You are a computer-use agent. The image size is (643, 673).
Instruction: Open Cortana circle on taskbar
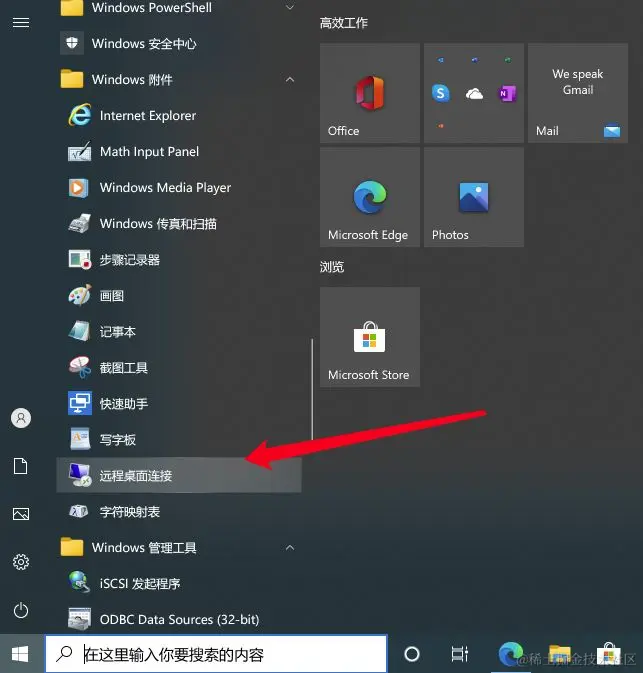pyautogui.click(x=412, y=654)
